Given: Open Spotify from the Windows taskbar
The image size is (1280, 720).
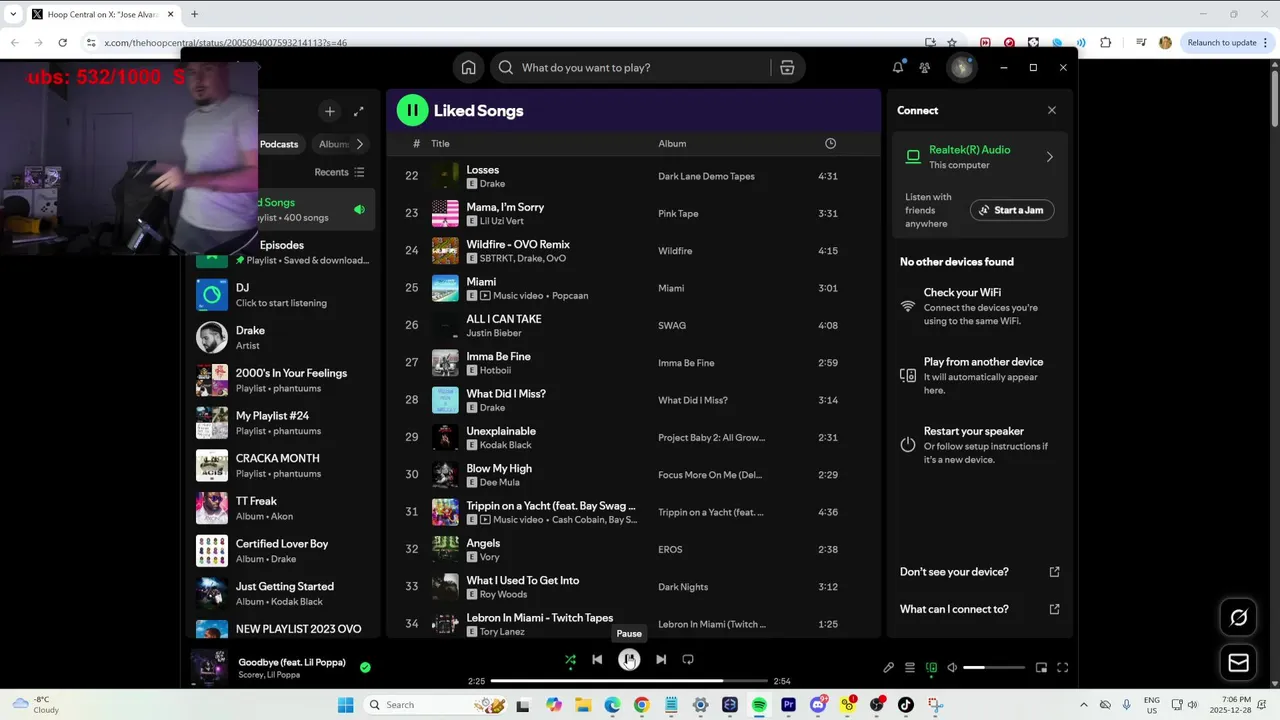Looking at the screenshot, I should pos(759,705).
